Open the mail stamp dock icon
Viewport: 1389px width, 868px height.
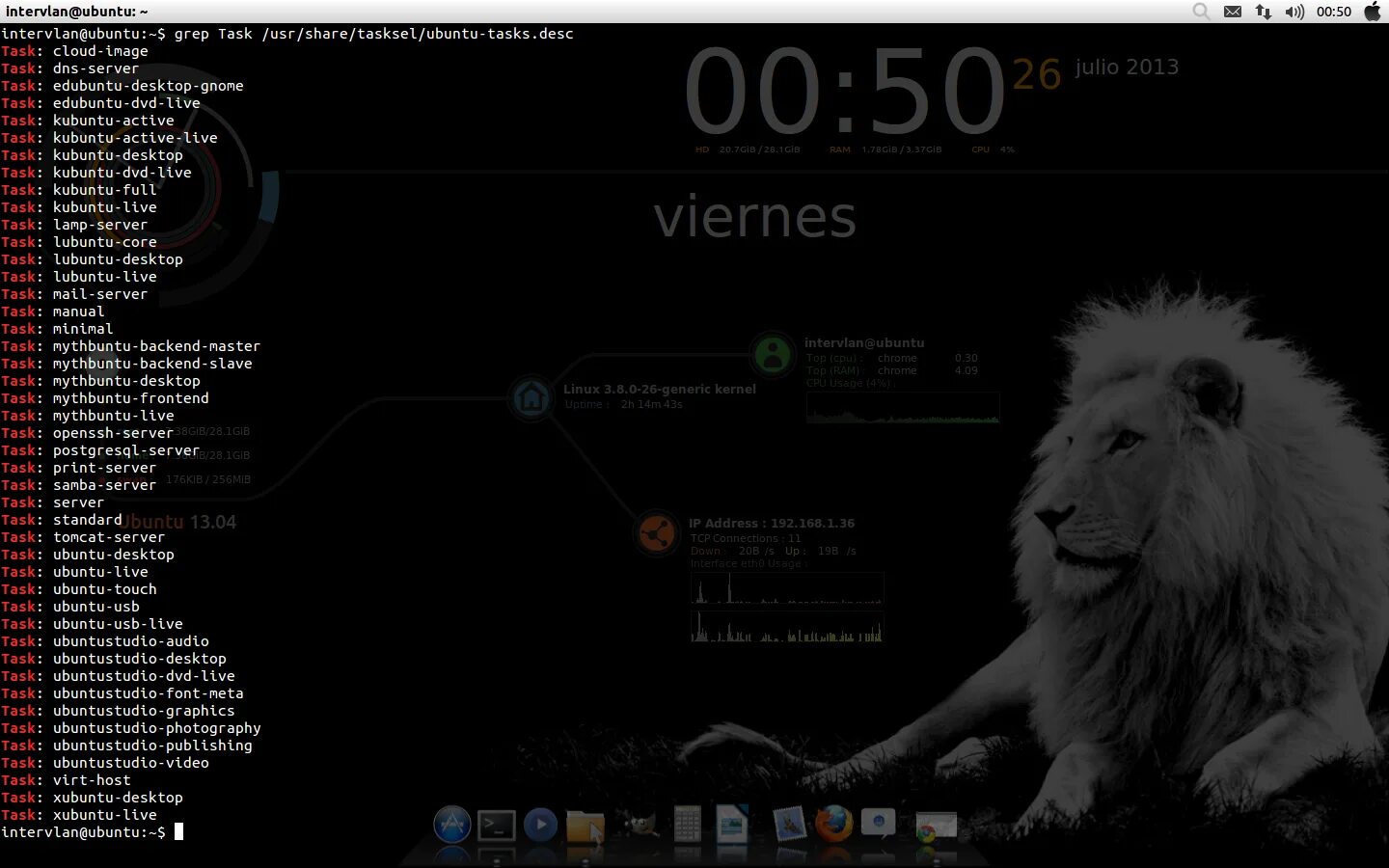click(x=789, y=825)
